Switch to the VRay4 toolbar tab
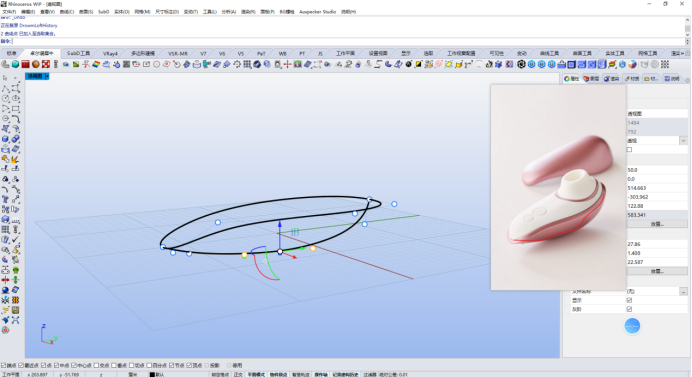The height and width of the screenshot is (377, 692). (x=110, y=53)
